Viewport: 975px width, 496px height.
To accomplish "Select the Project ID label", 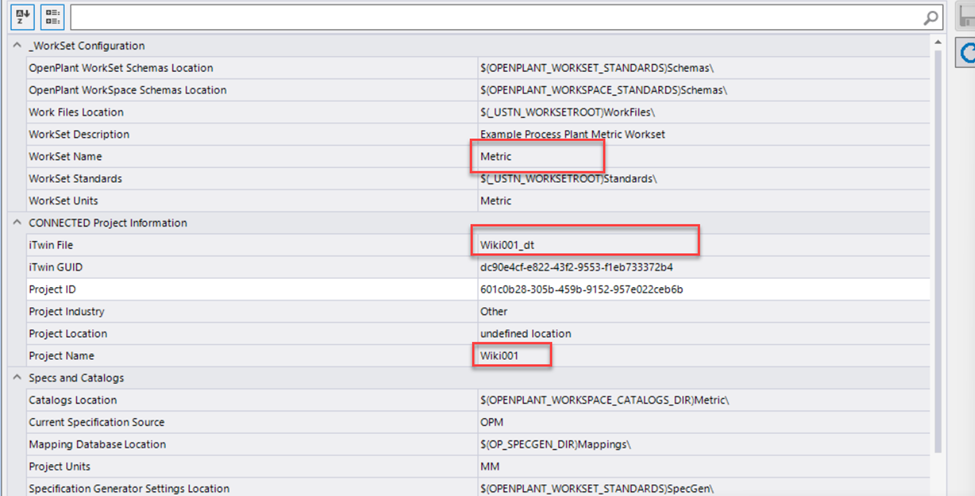I will click(52, 290).
